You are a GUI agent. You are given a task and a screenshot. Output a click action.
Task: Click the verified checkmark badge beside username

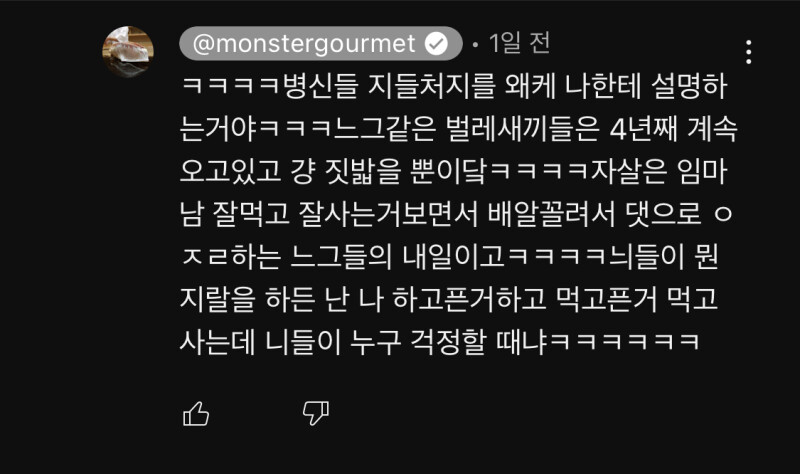pos(437,43)
